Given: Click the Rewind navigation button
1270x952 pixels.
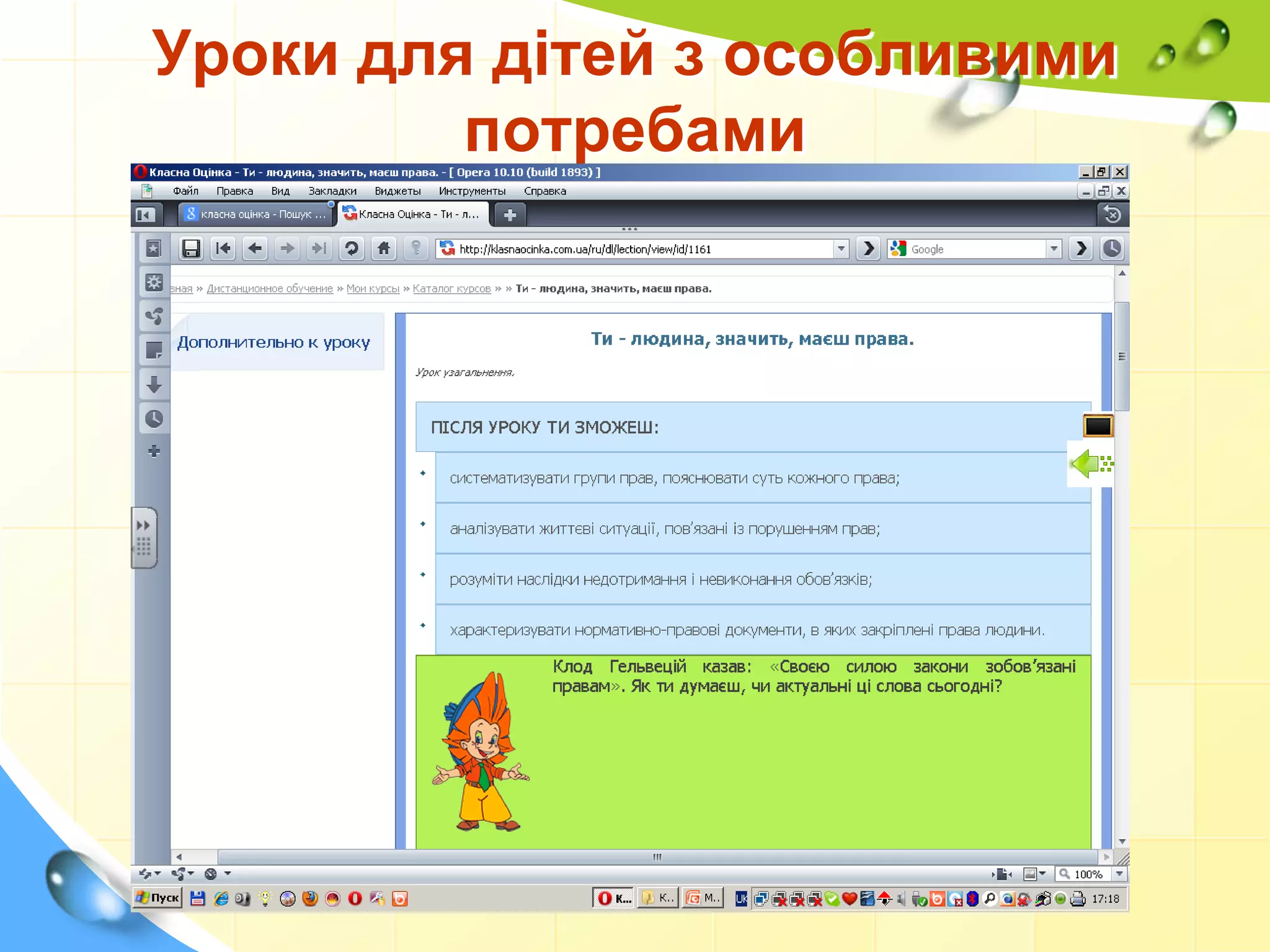Looking at the screenshot, I should pos(223,249).
